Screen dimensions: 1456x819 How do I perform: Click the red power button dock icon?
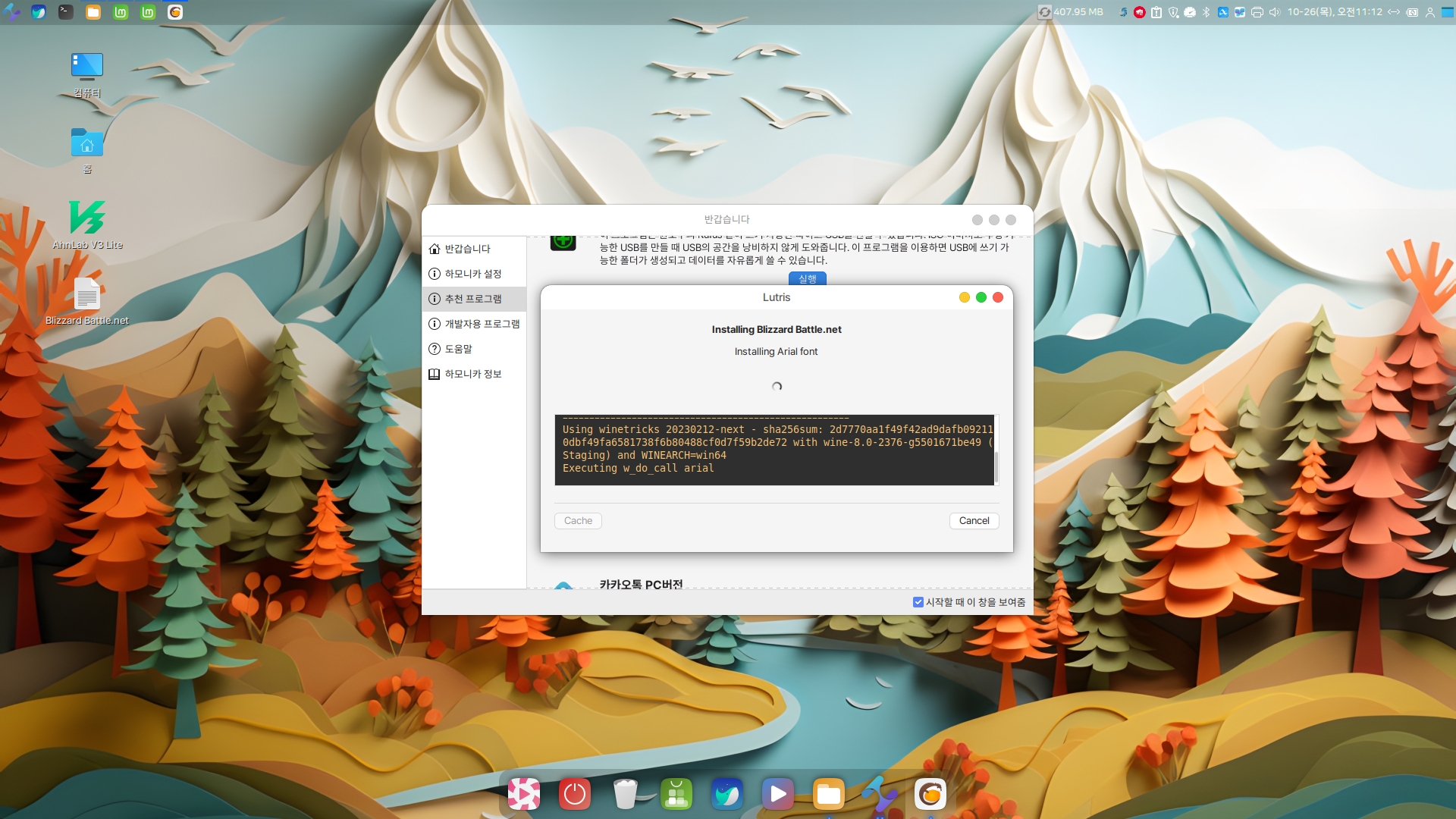pyautogui.click(x=574, y=794)
